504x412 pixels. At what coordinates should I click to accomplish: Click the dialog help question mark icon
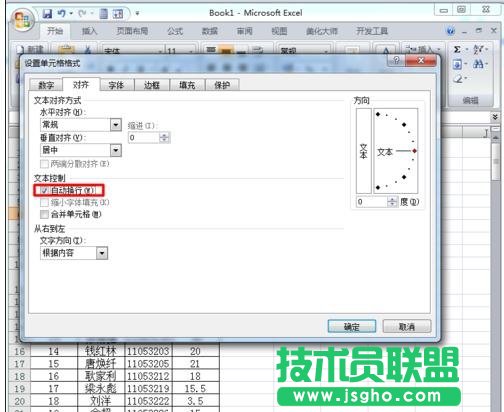396,60
